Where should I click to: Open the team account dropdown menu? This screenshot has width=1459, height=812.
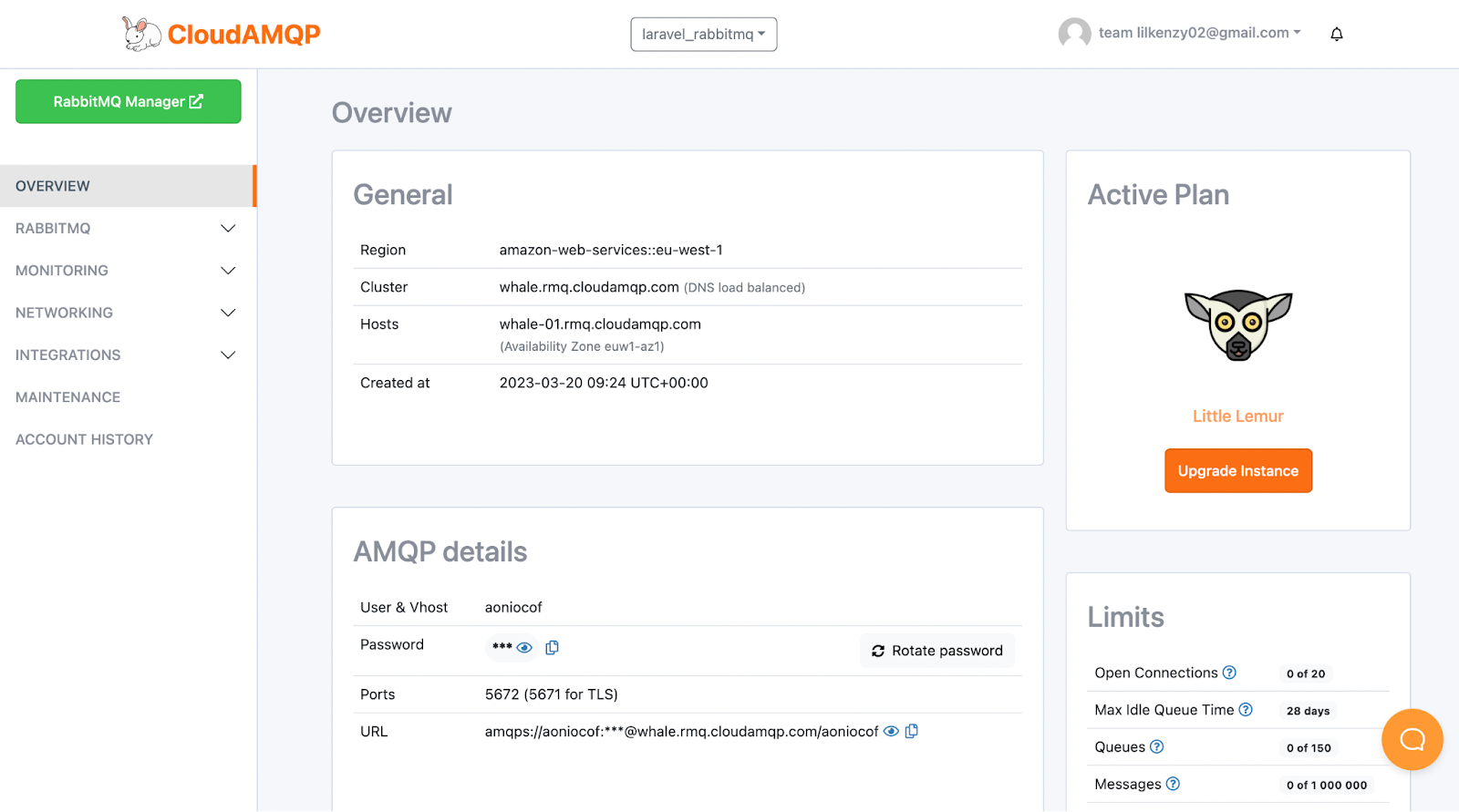(1199, 33)
